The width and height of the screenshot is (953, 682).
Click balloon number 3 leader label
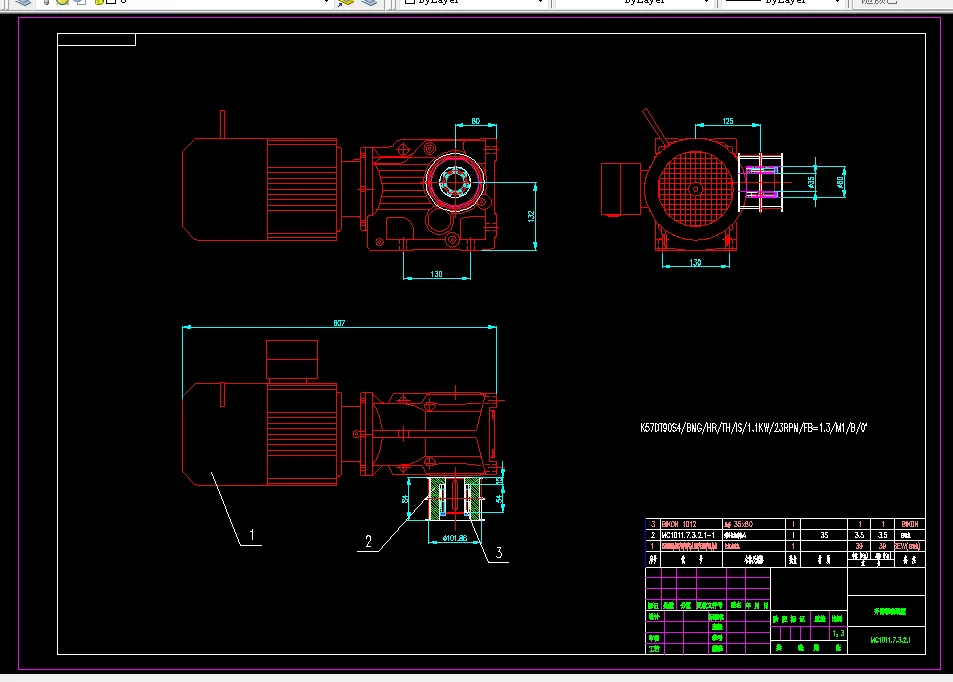click(499, 553)
